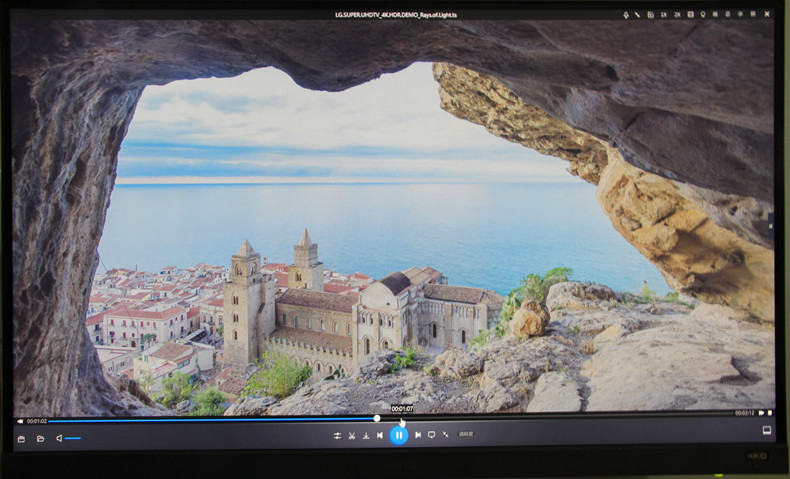
Task: Set playback to 1X size in title bar
Action: [663, 15]
